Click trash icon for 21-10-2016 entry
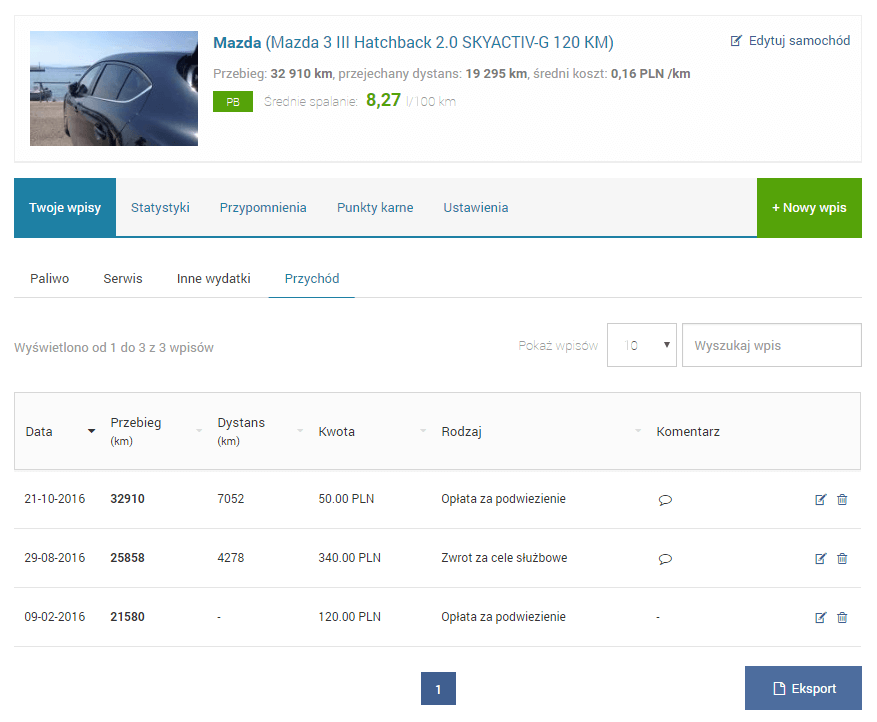The image size is (877, 722). pos(842,500)
